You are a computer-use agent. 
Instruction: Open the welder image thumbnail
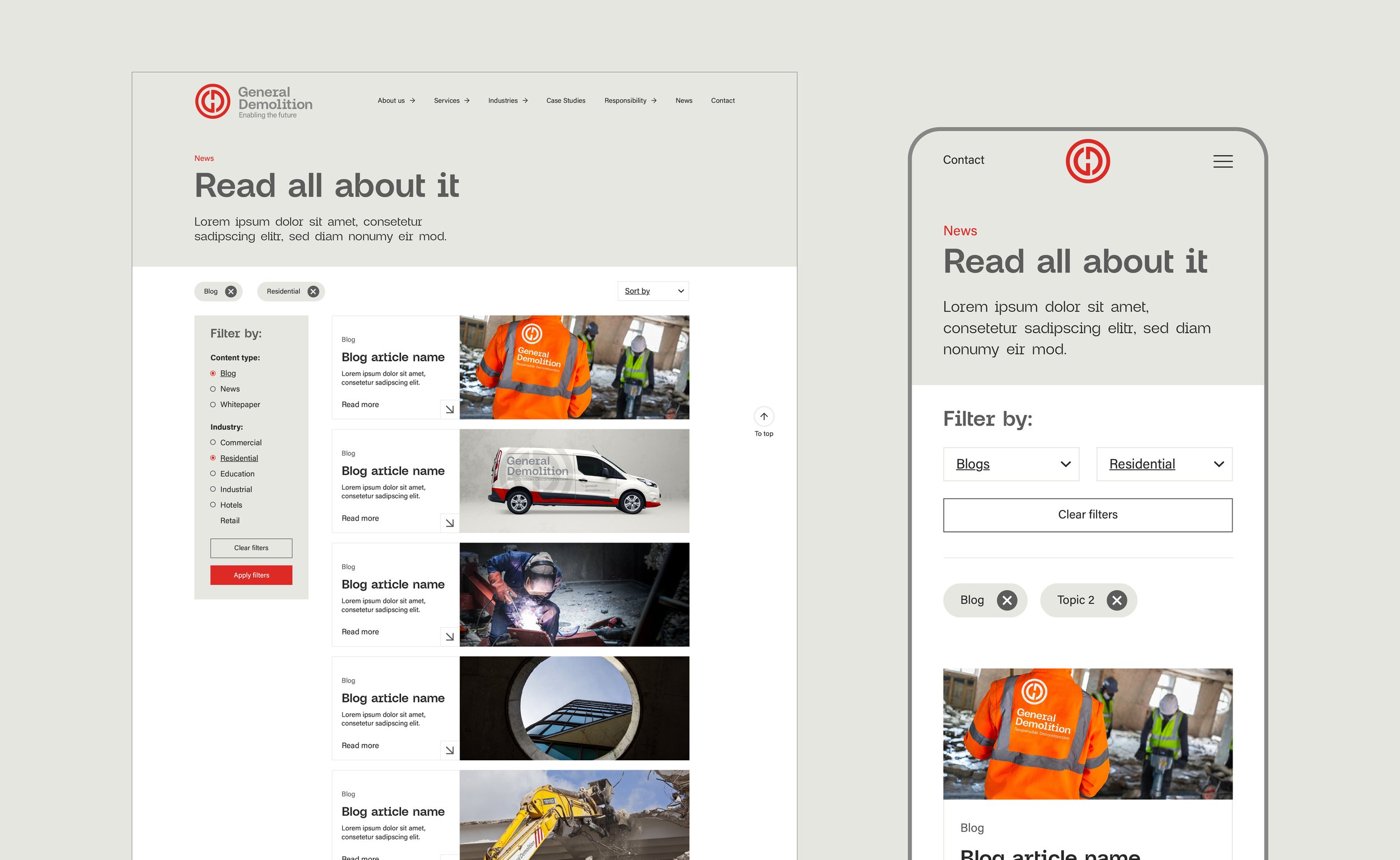click(575, 595)
